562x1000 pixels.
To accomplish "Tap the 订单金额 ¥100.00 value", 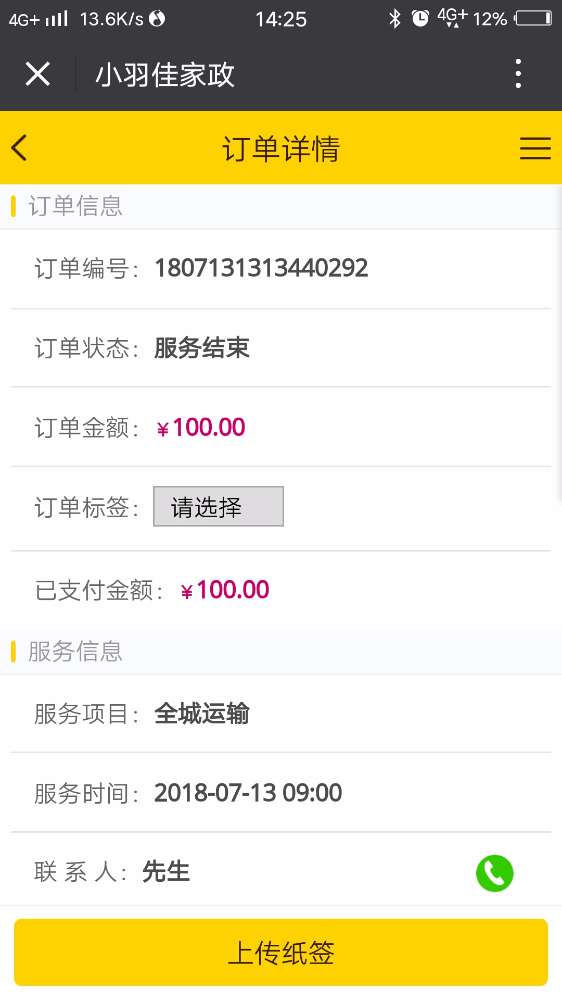I will click(x=201, y=427).
